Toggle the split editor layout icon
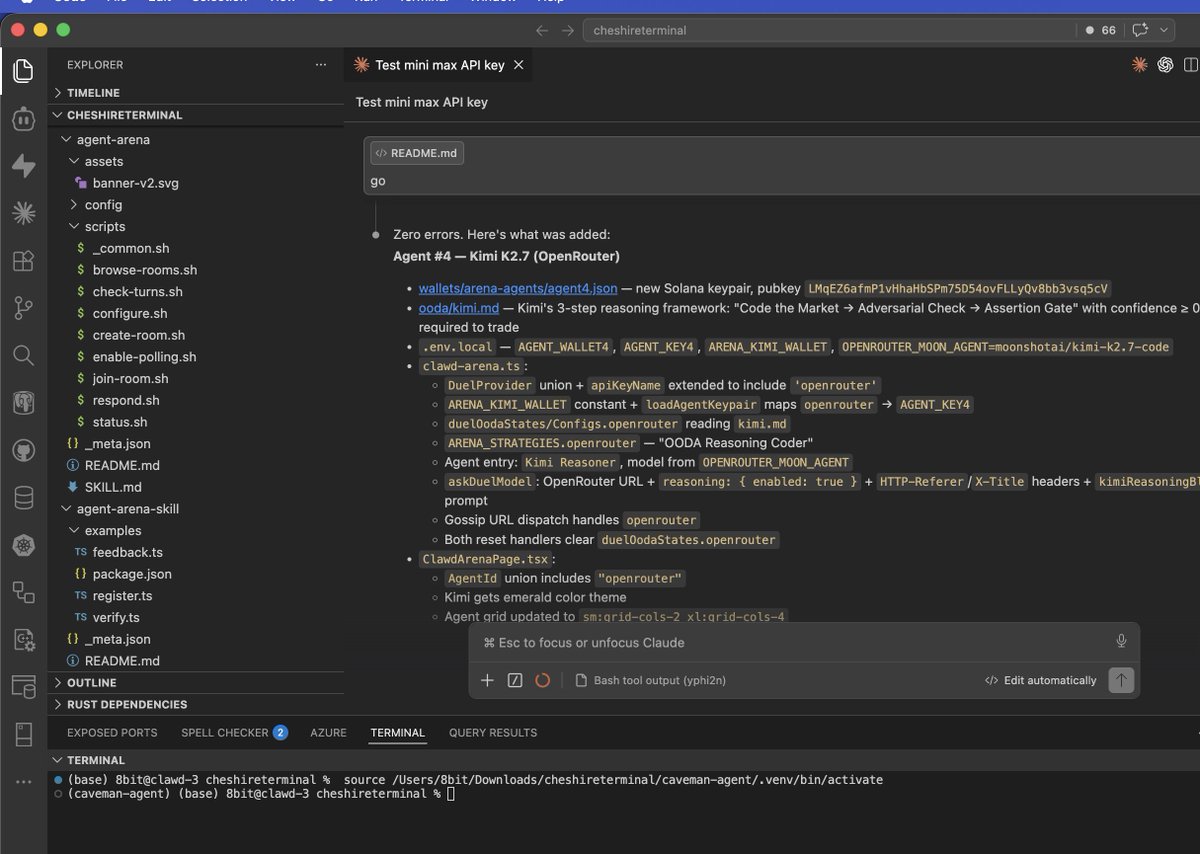Image resolution: width=1200 pixels, height=854 pixels. tap(1191, 65)
